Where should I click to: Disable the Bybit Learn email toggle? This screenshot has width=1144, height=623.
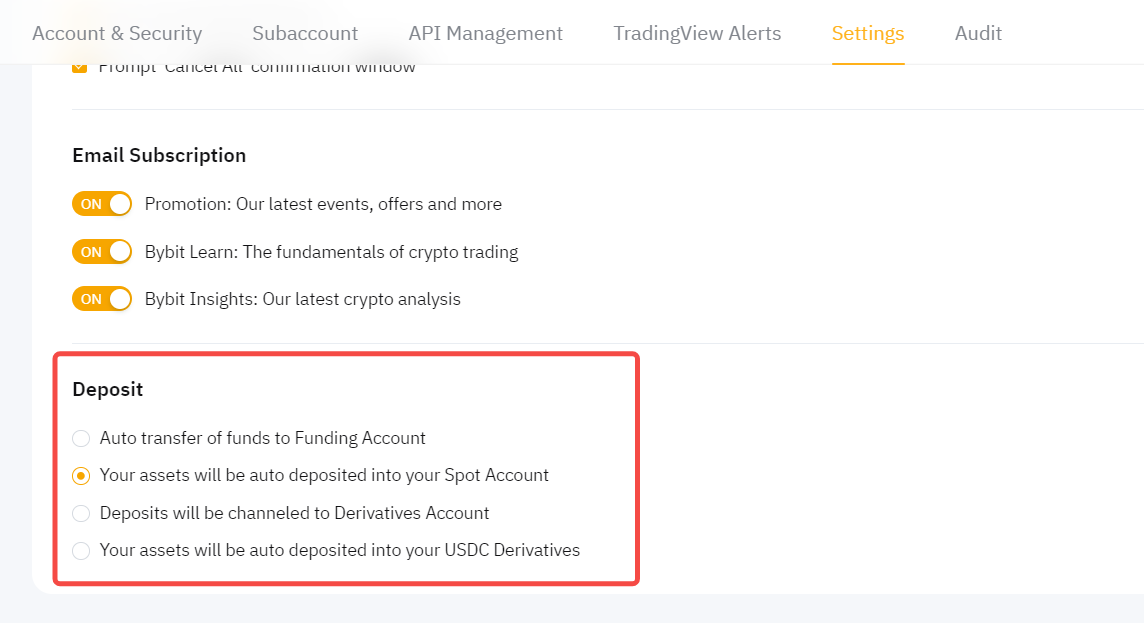click(x=102, y=252)
